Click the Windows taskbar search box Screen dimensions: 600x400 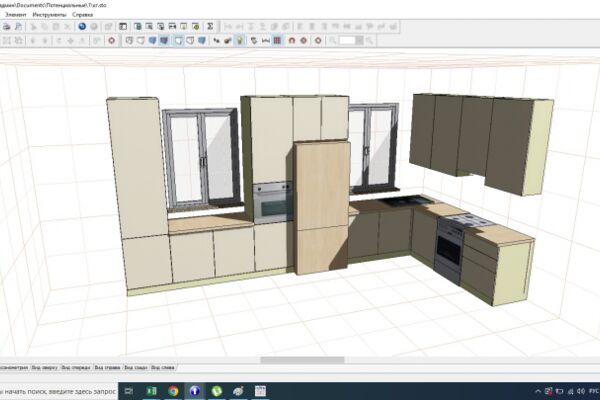pos(58,391)
